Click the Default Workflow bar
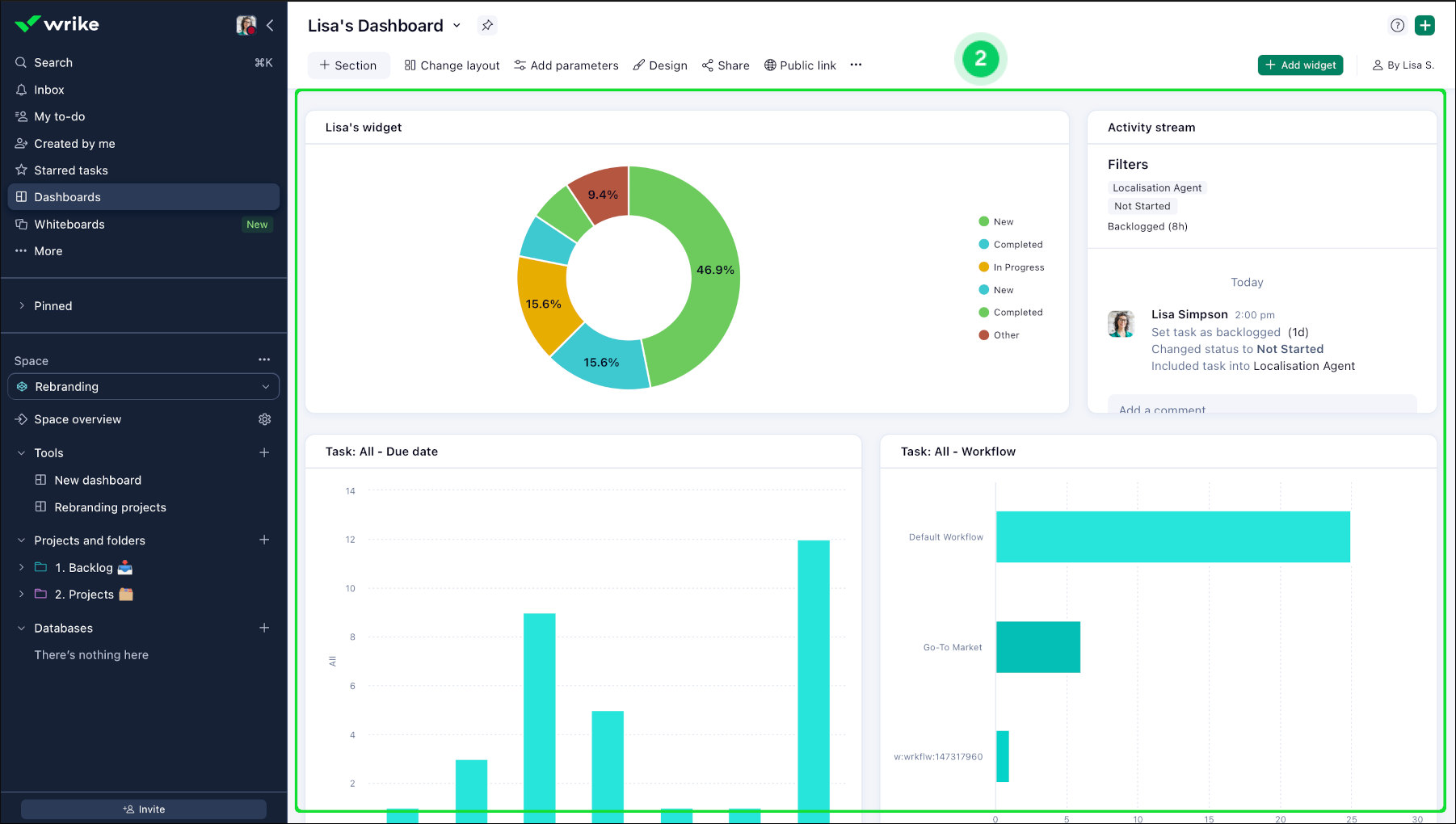The height and width of the screenshot is (824, 1456). tap(1173, 537)
